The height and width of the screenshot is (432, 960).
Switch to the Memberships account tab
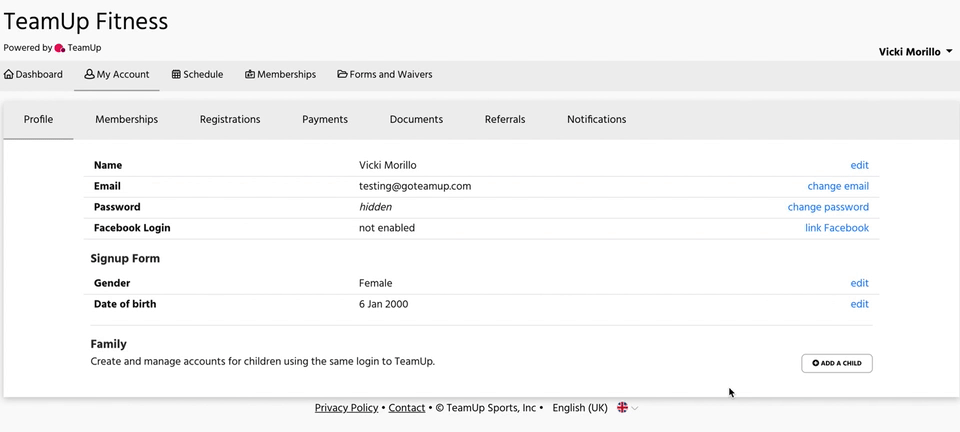pyautogui.click(x=126, y=119)
